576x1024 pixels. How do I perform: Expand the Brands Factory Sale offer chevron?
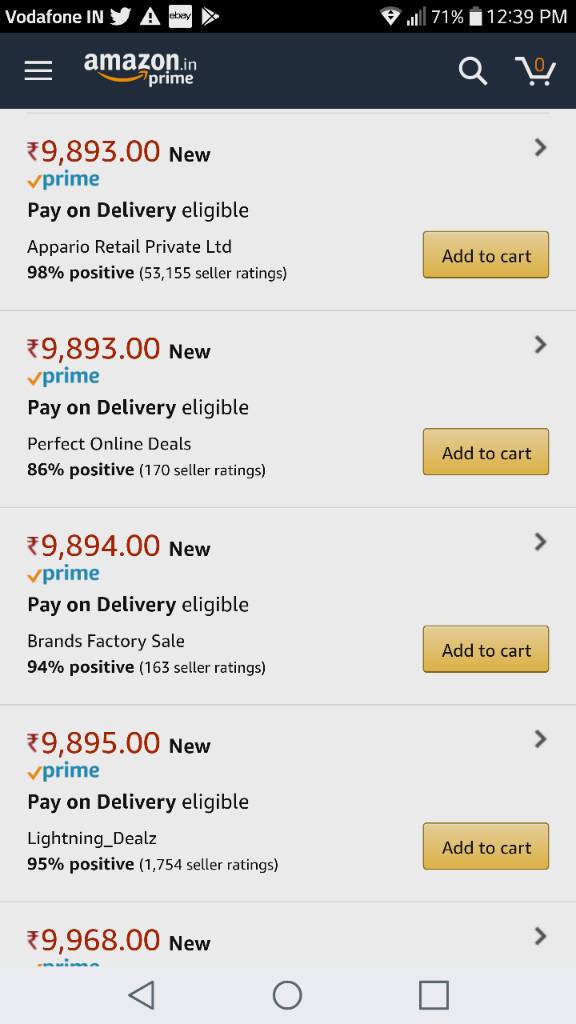tap(540, 541)
